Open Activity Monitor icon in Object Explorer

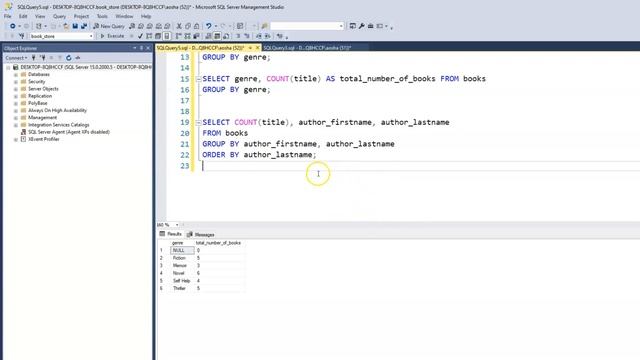coord(78,58)
